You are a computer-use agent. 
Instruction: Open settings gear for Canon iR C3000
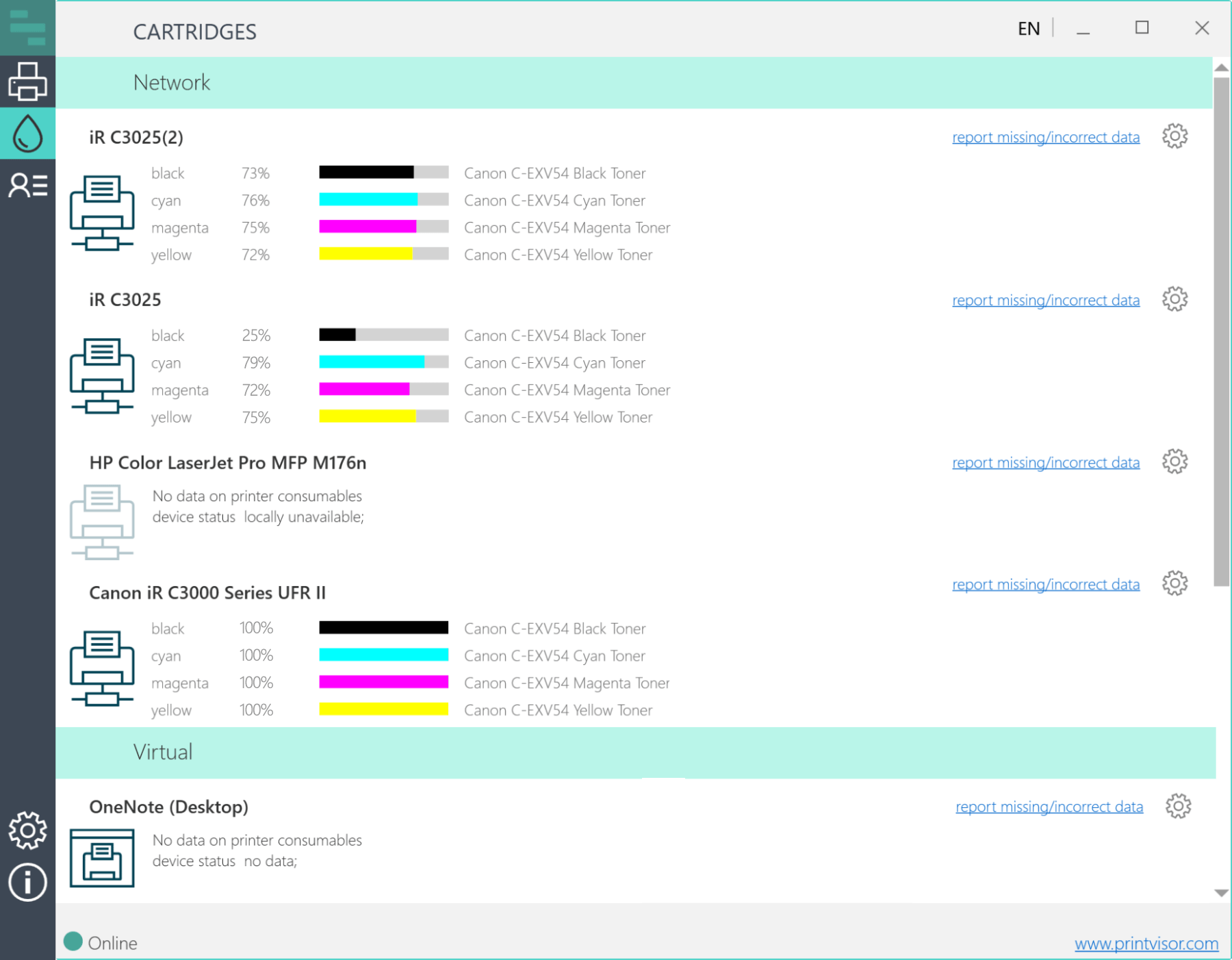[x=1175, y=583]
